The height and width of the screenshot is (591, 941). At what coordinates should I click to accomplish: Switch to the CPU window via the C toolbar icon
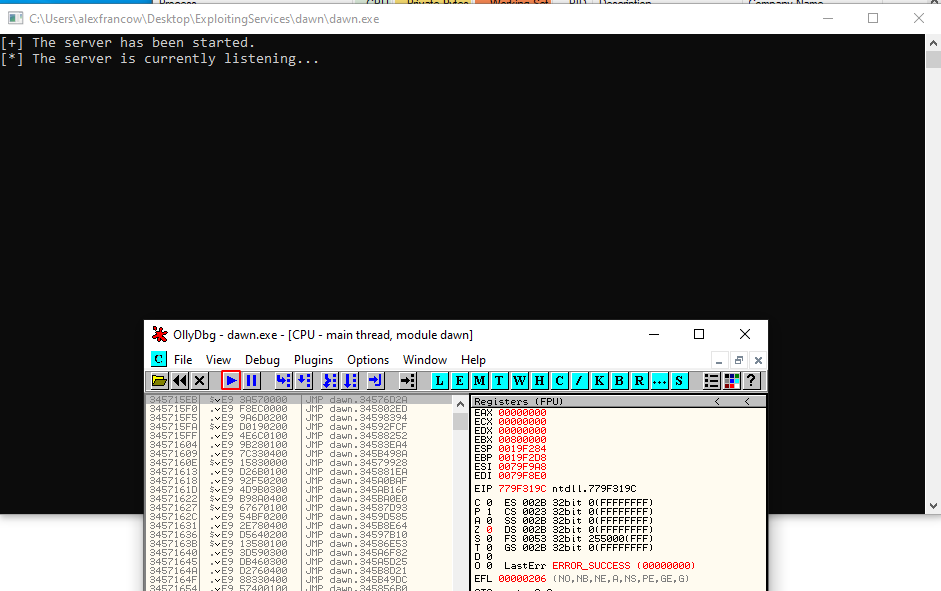(559, 380)
